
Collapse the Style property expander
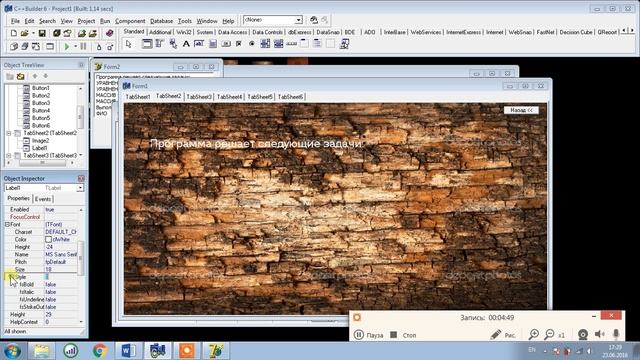[11, 277]
